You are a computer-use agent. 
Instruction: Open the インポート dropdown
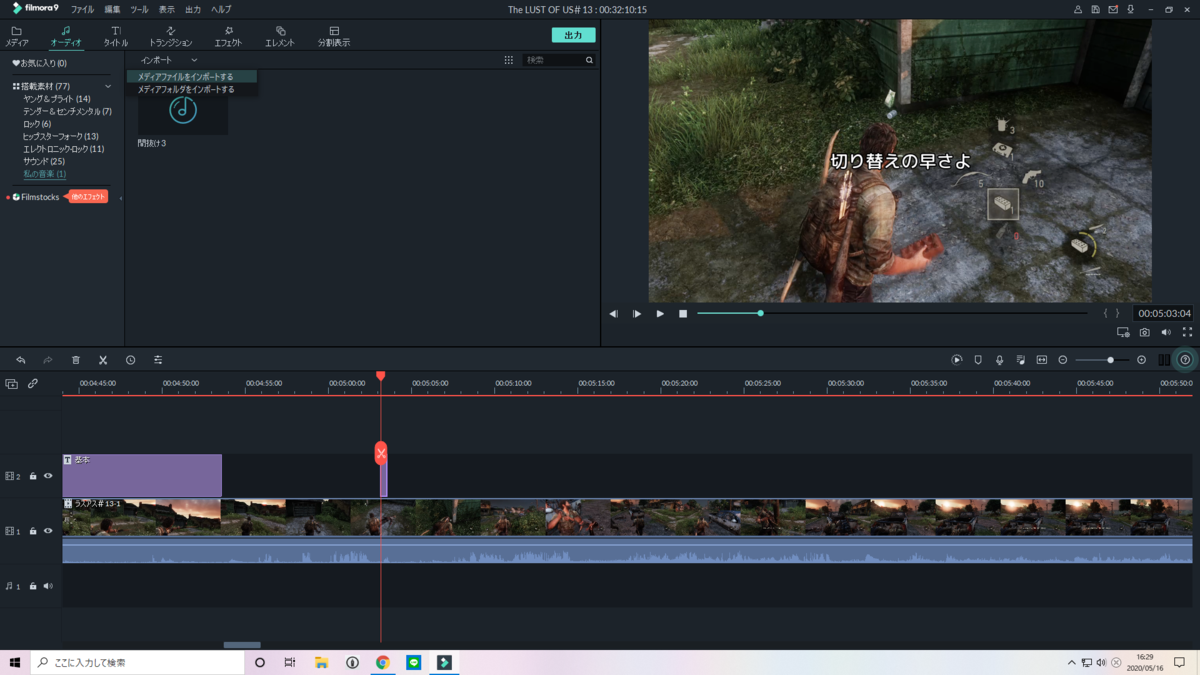(x=169, y=60)
